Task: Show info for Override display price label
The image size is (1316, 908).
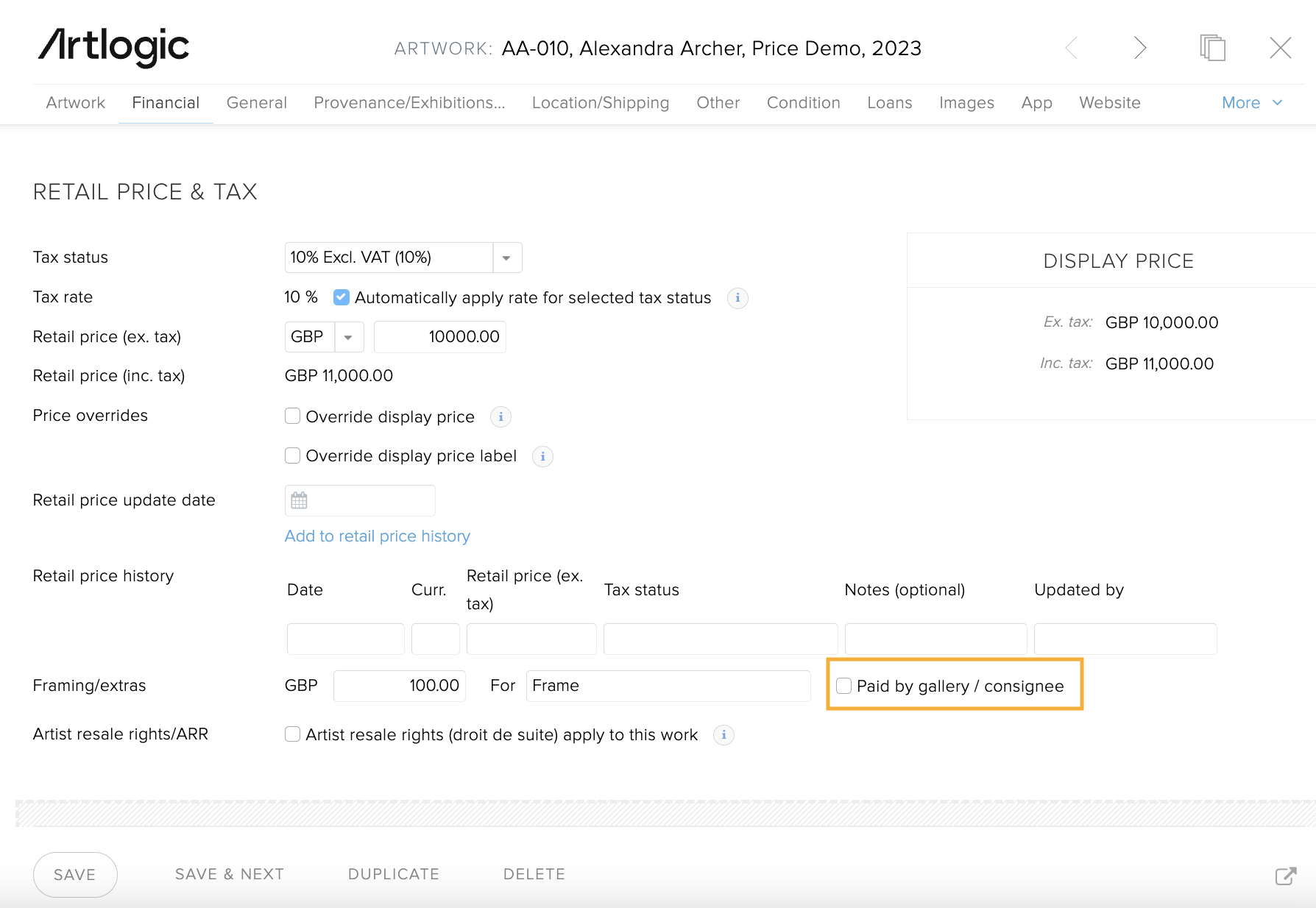Action: (x=542, y=457)
